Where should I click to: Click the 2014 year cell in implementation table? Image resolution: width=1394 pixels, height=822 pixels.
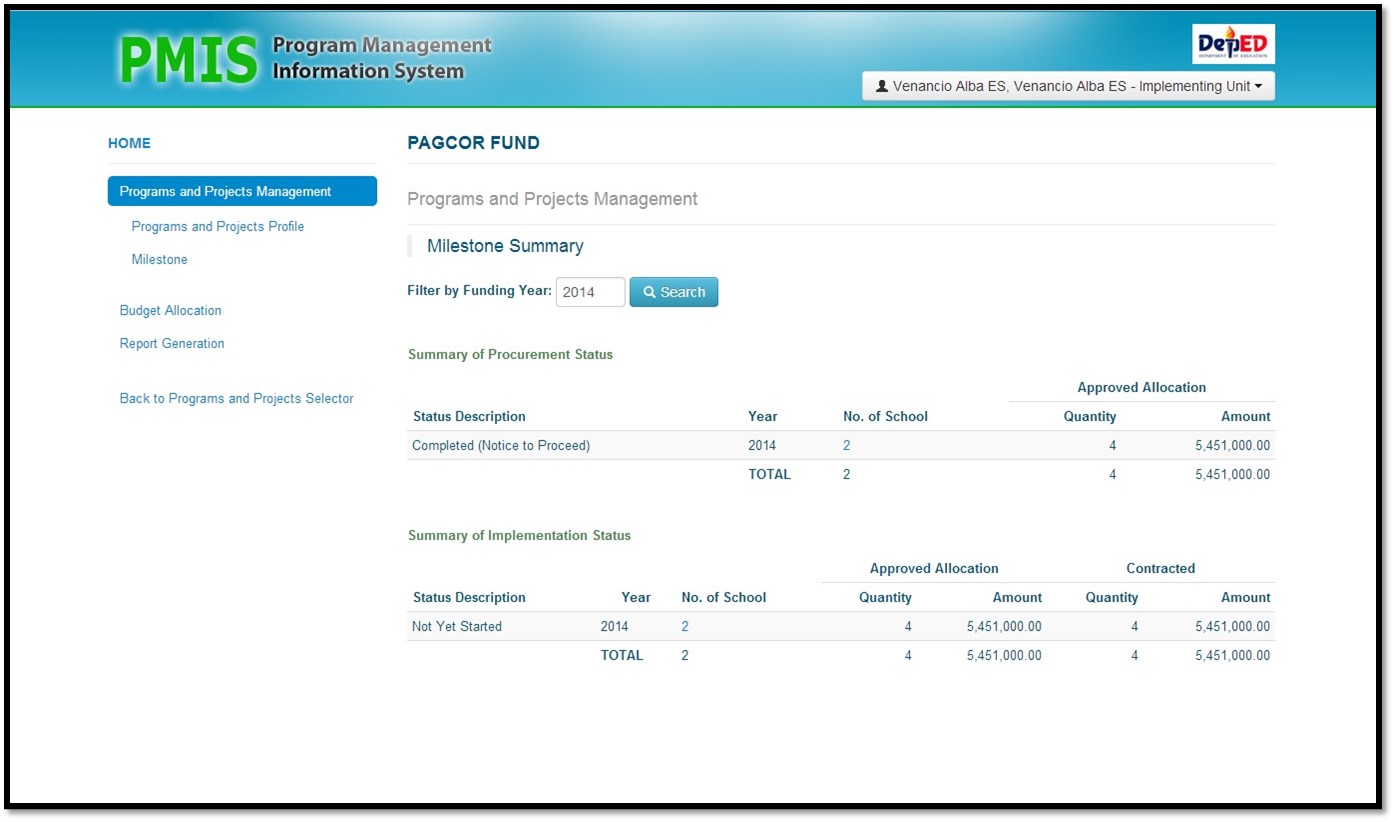tap(614, 626)
